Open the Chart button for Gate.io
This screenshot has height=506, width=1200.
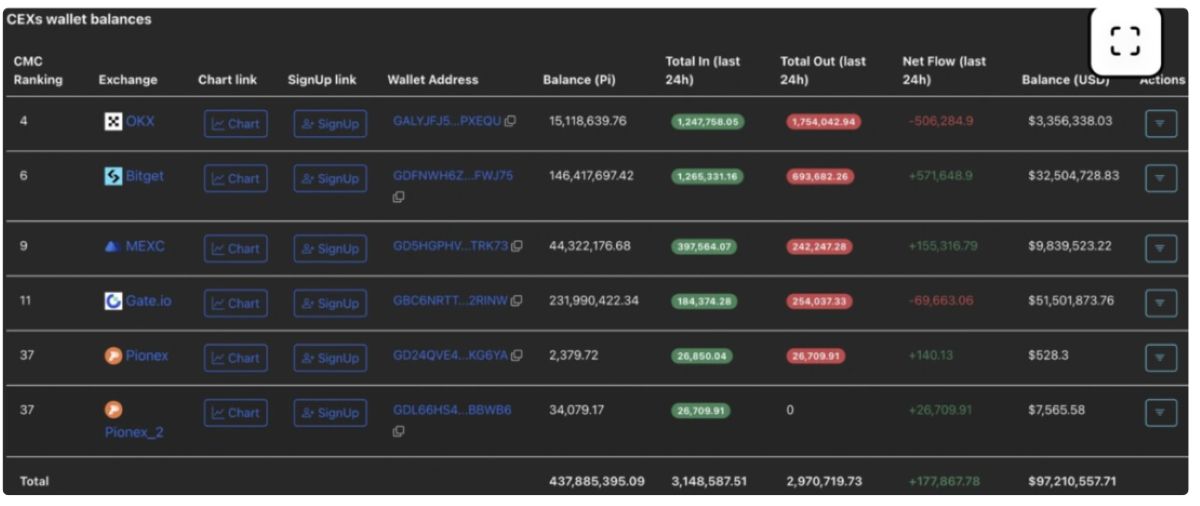(236, 303)
